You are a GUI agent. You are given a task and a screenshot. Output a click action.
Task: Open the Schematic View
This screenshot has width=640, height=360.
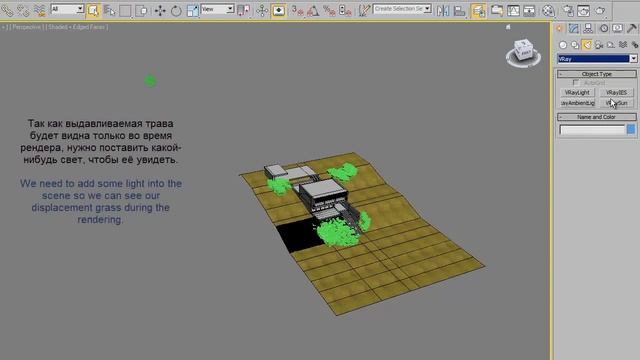click(x=529, y=11)
